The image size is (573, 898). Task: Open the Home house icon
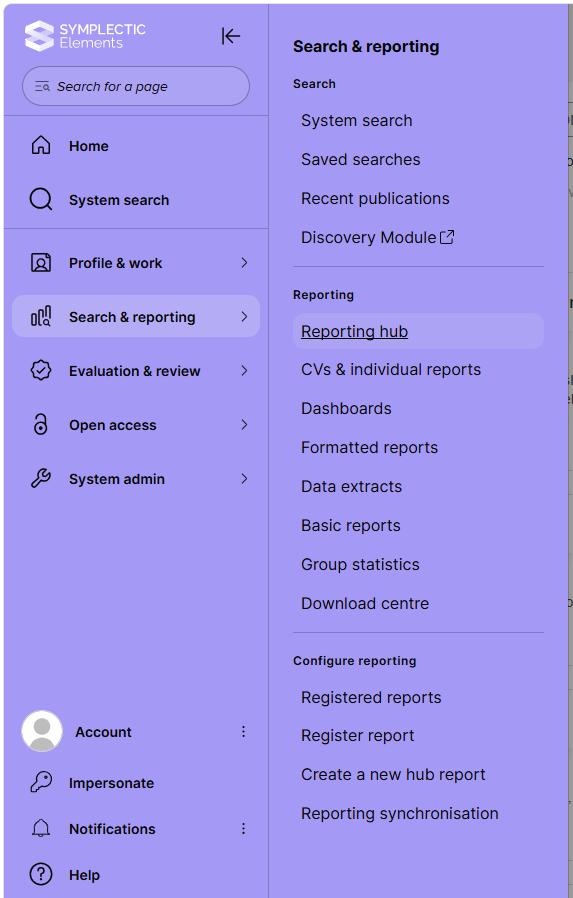click(x=41, y=145)
